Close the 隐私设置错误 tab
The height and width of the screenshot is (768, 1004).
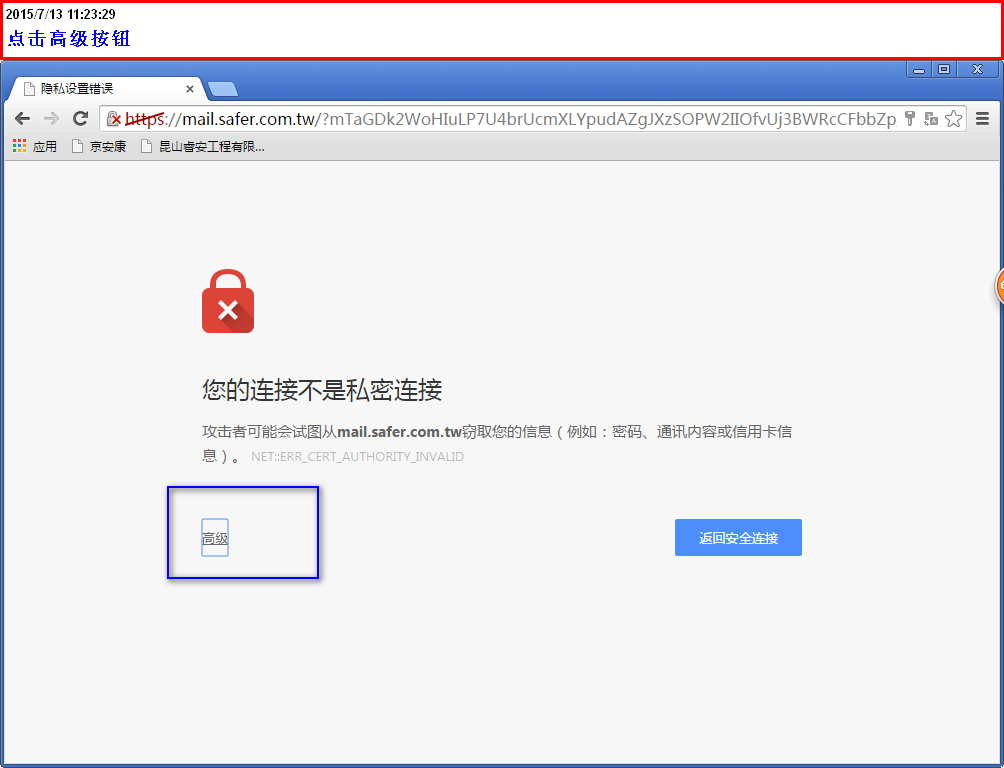pos(190,89)
